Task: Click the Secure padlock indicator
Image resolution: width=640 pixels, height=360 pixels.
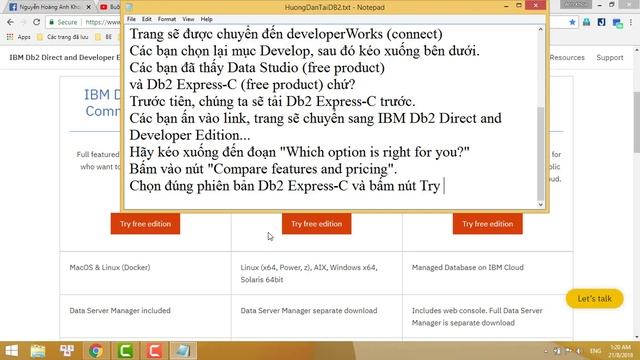Action: click(x=63, y=22)
